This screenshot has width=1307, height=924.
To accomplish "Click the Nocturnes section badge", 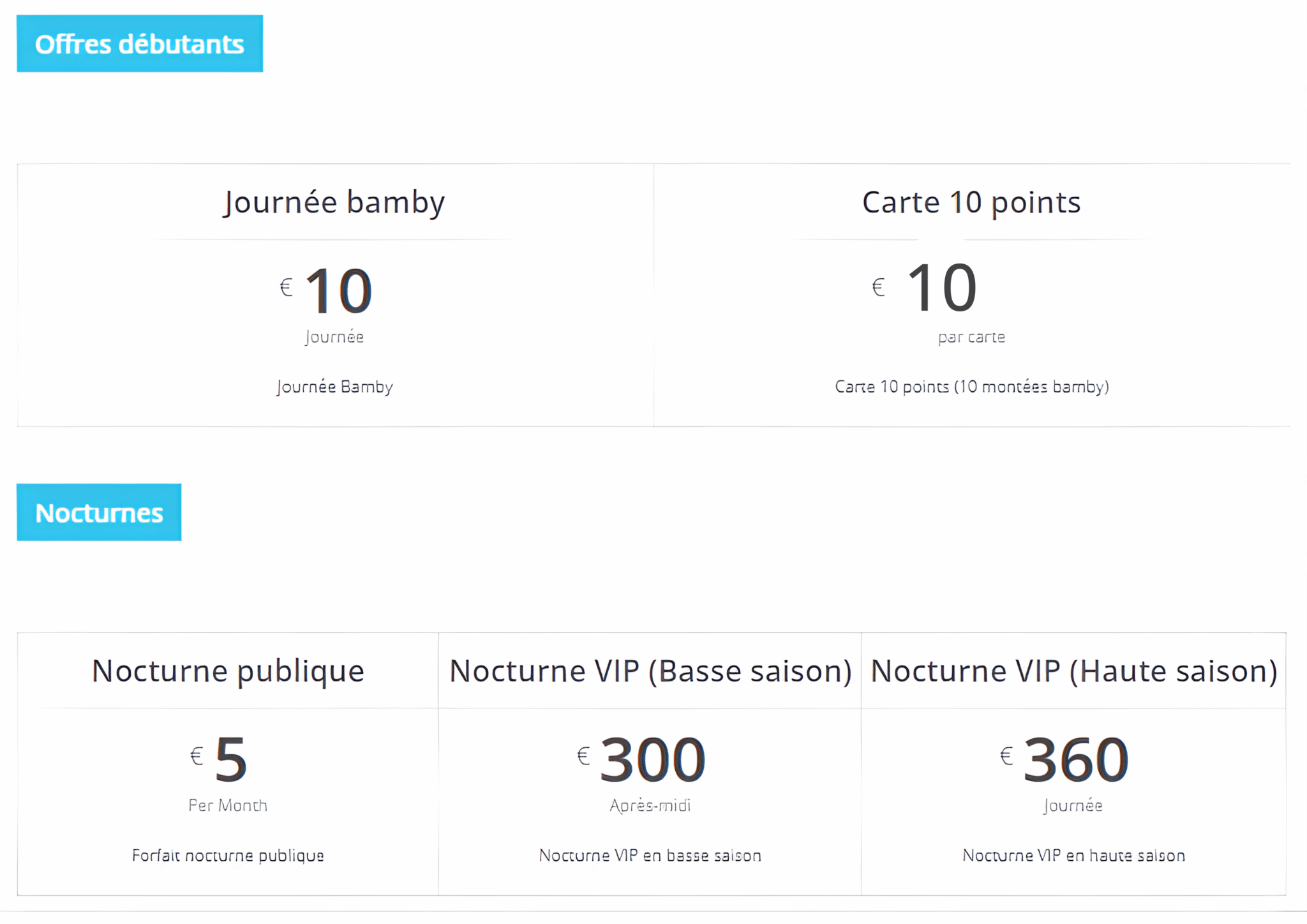I will pos(99,512).
